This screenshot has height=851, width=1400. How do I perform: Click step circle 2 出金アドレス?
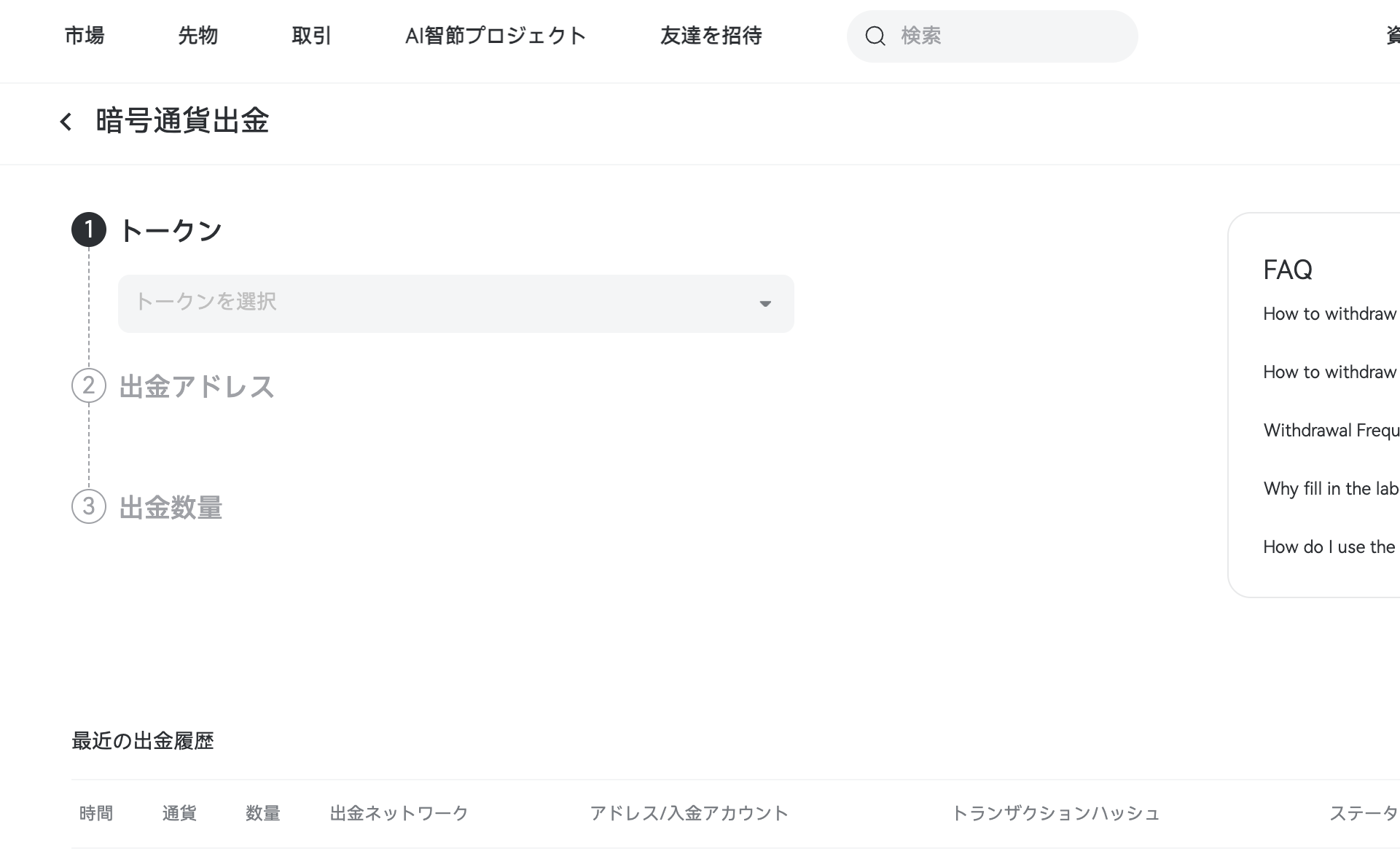point(88,387)
